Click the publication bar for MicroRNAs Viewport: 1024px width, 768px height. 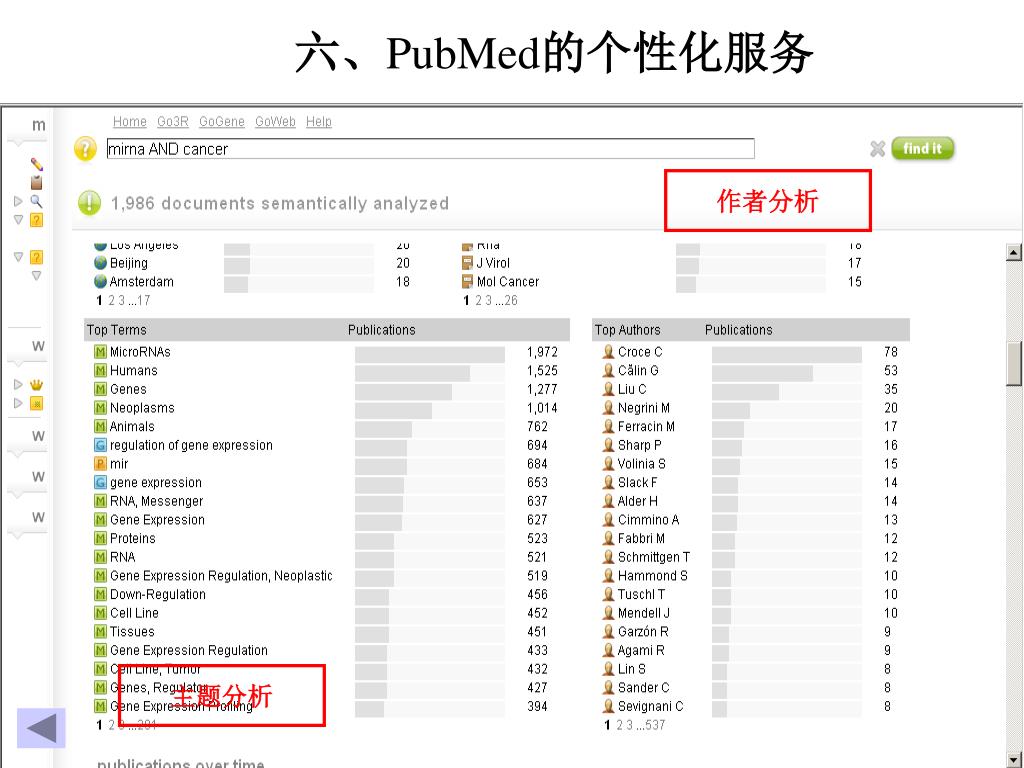tap(430, 355)
